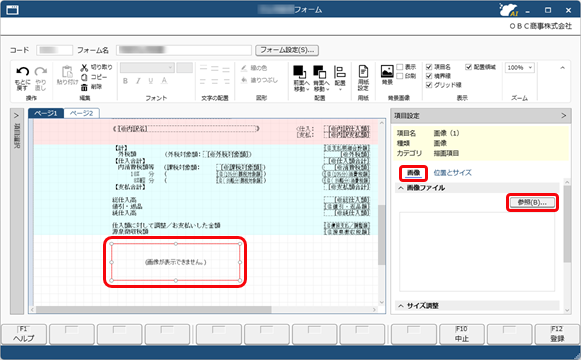Toggle the グリッド線 checkbox

(429, 85)
